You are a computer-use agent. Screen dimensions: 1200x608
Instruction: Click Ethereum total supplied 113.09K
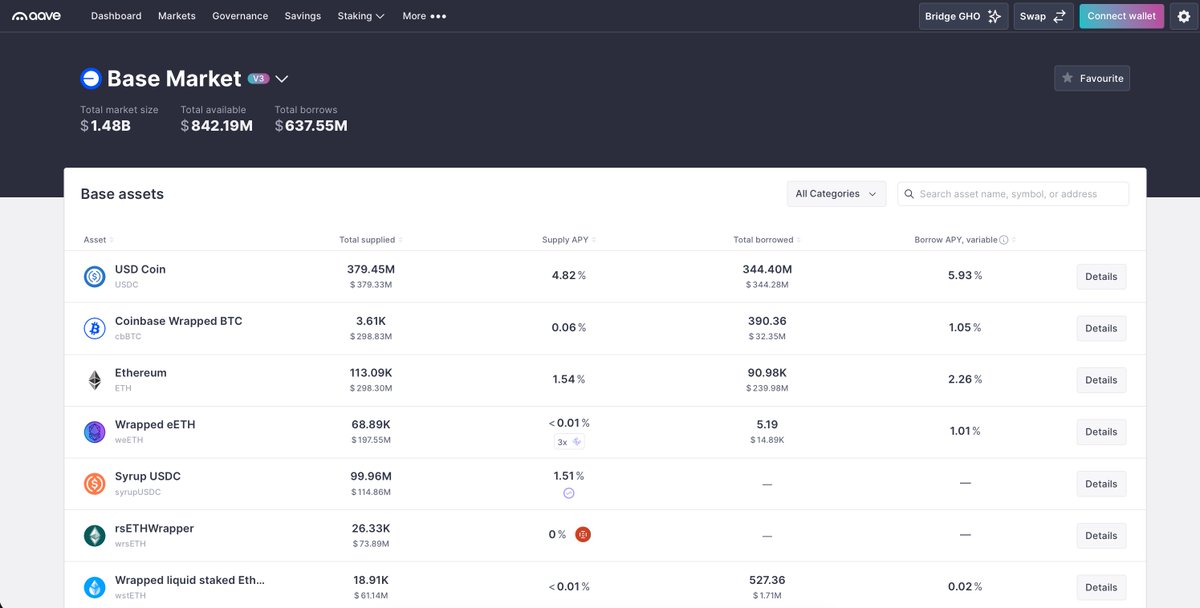coord(370,373)
